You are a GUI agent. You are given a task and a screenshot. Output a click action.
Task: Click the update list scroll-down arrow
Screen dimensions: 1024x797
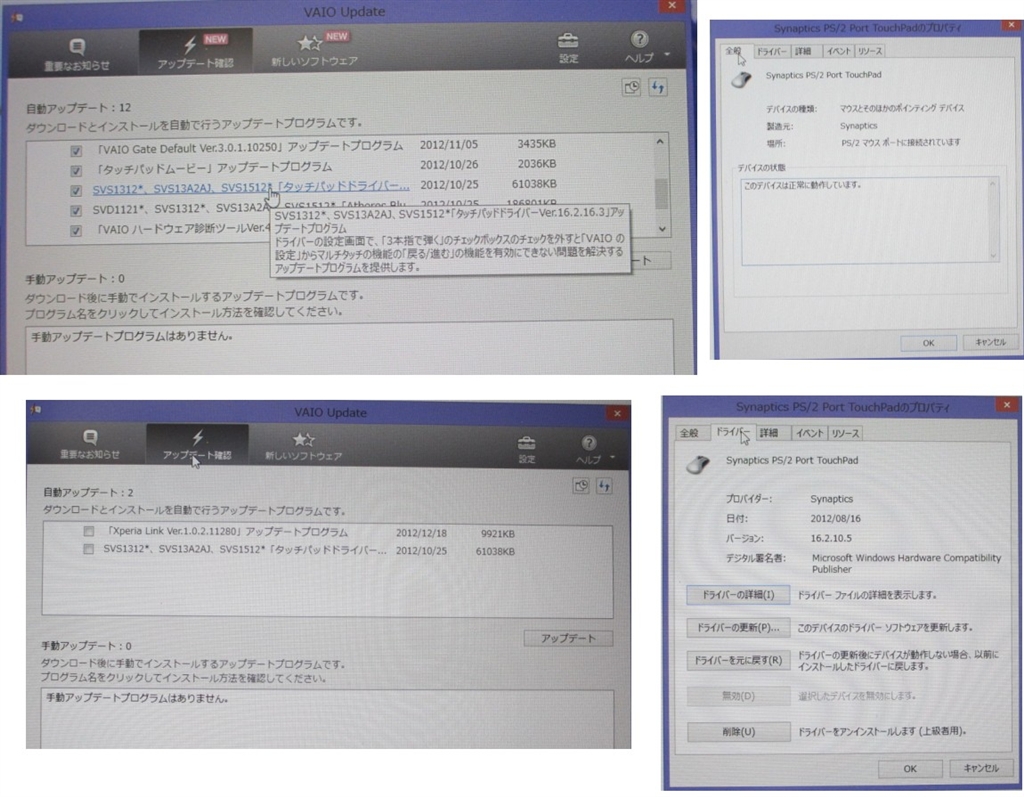click(x=662, y=229)
